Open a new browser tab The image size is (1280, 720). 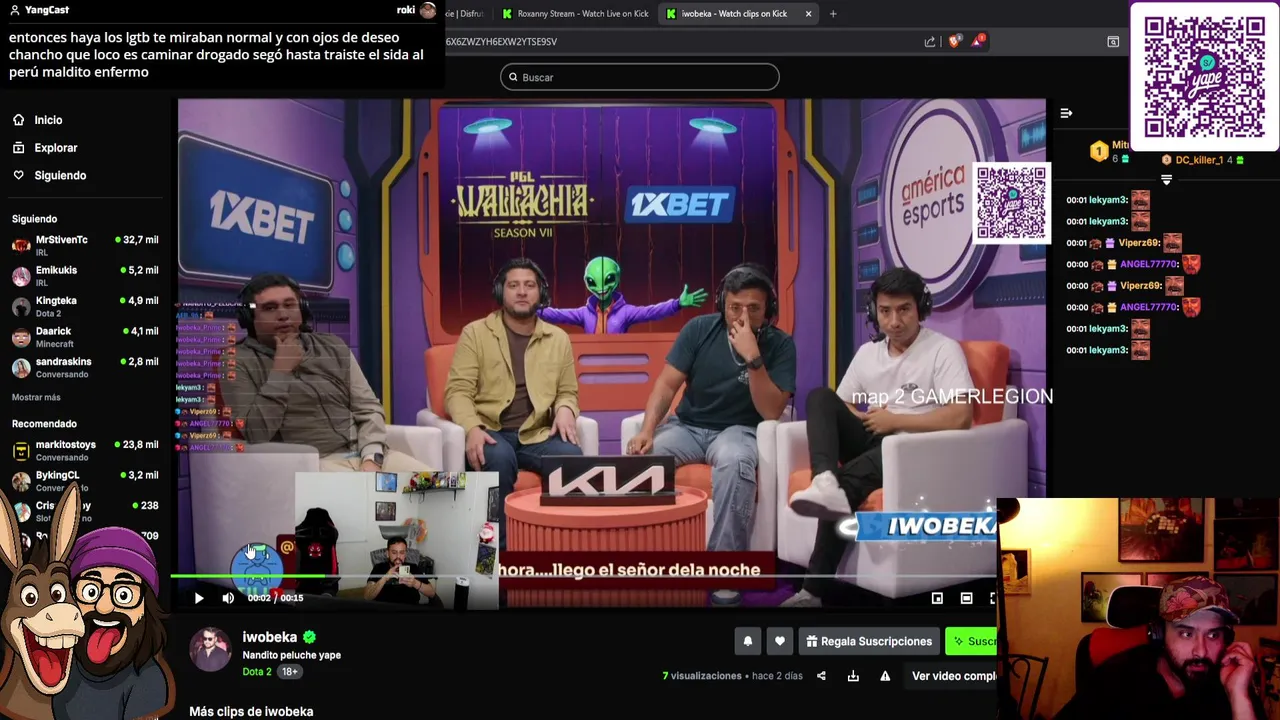[833, 14]
